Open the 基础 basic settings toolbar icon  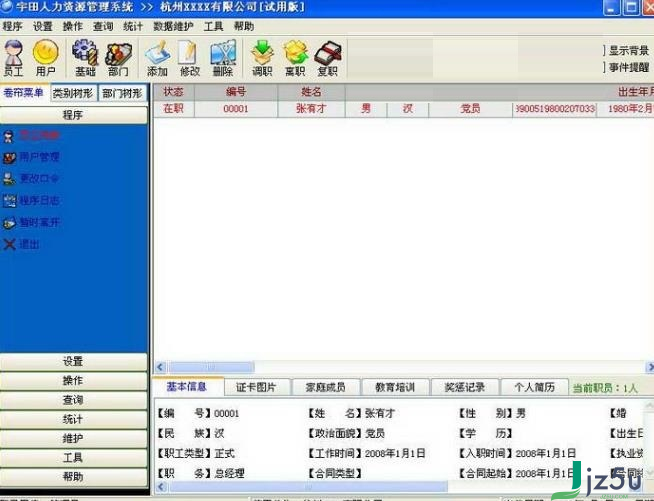click(85, 58)
